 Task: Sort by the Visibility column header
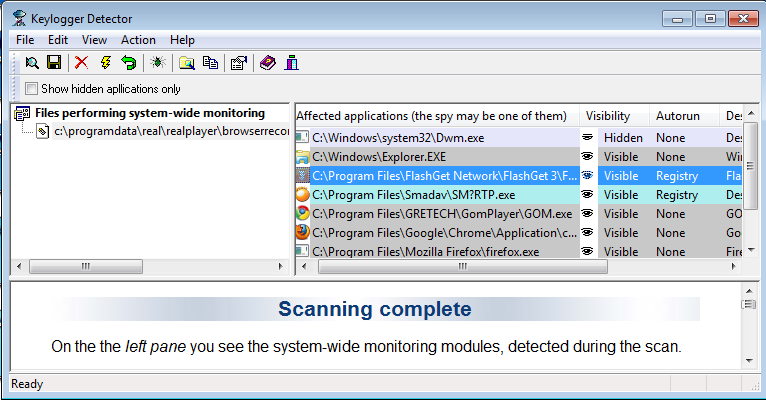(x=615, y=116)
